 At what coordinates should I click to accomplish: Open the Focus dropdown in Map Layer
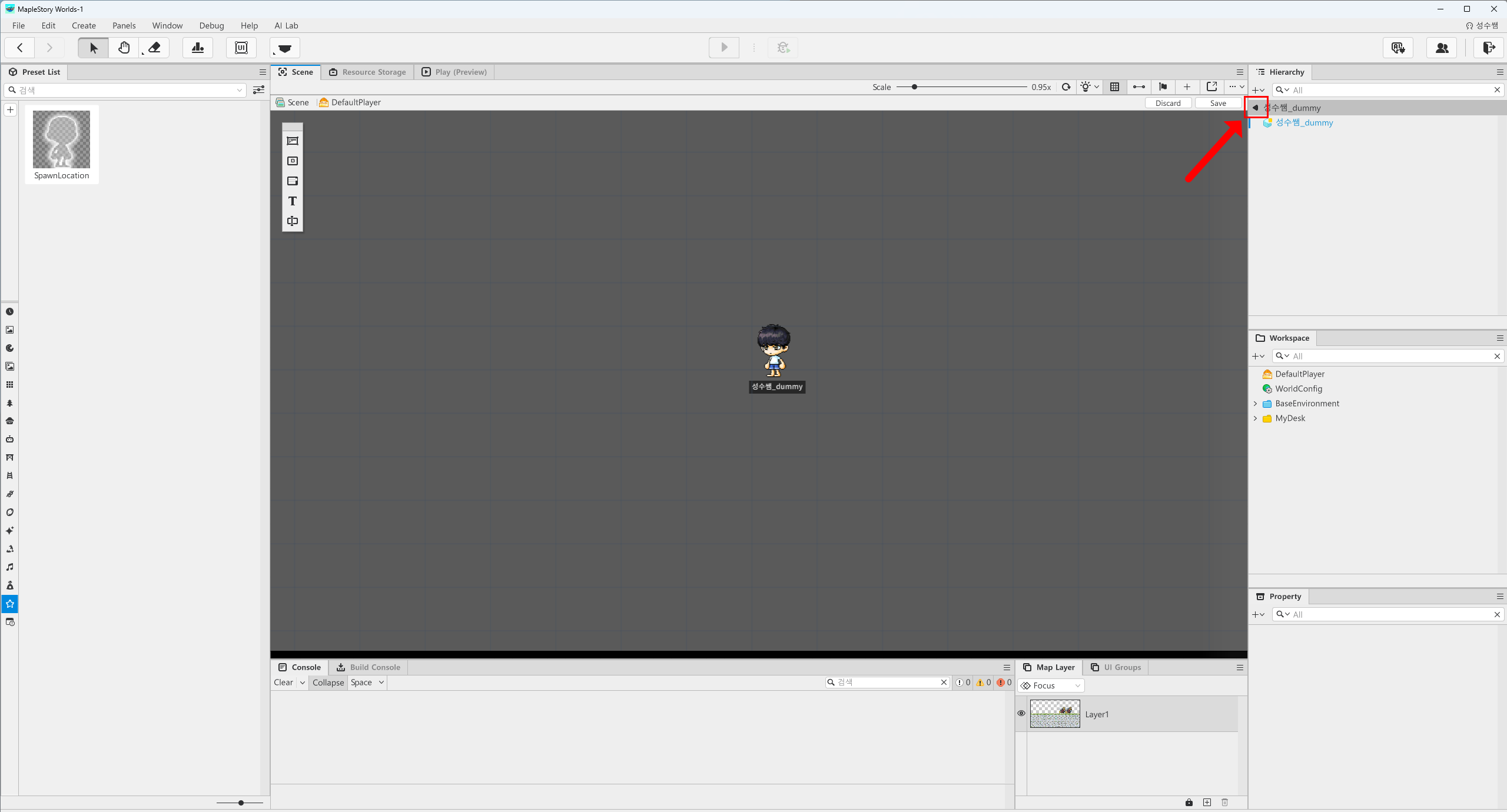(x=1051, y=685)
